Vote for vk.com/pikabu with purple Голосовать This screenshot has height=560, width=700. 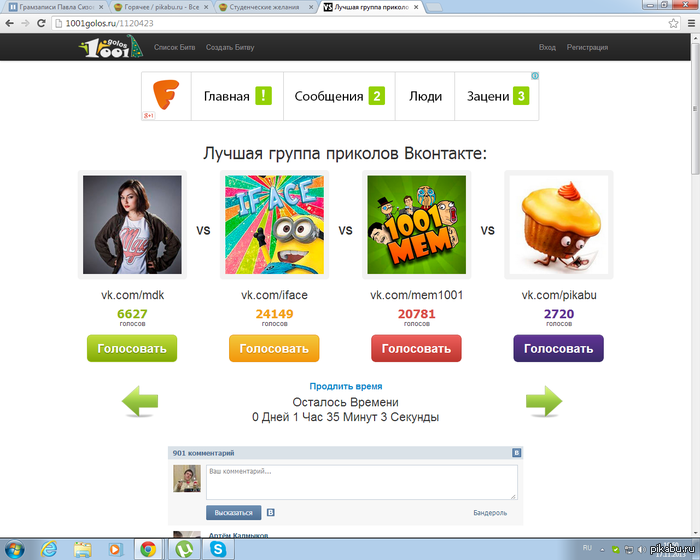point(558,348)
